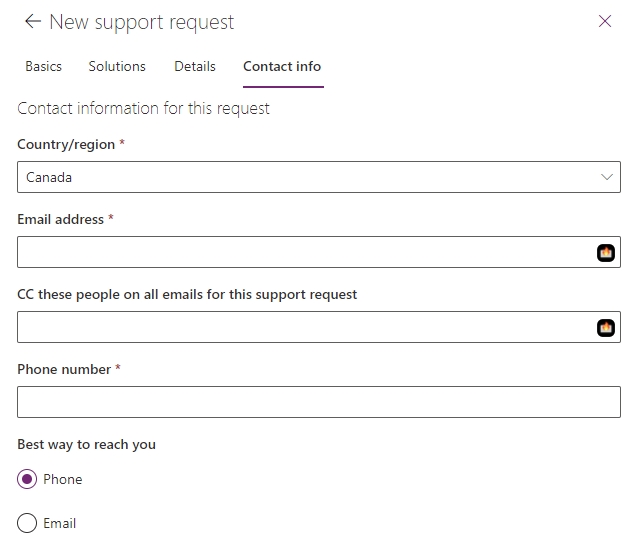Viewport: 626px width, 550px height.
Task: Click the Phone number field label
Action: click(x=64, y=369)
